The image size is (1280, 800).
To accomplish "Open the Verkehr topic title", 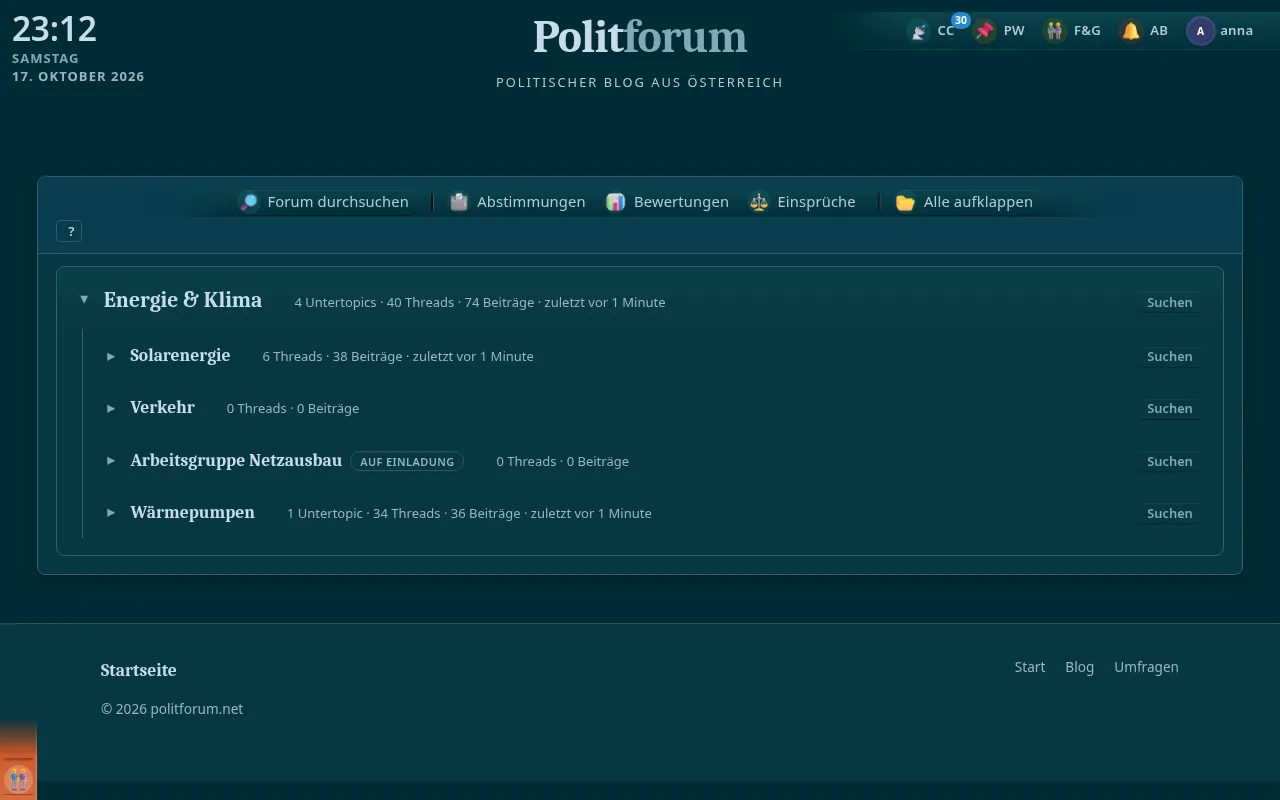I will click(x=162, y=407).
